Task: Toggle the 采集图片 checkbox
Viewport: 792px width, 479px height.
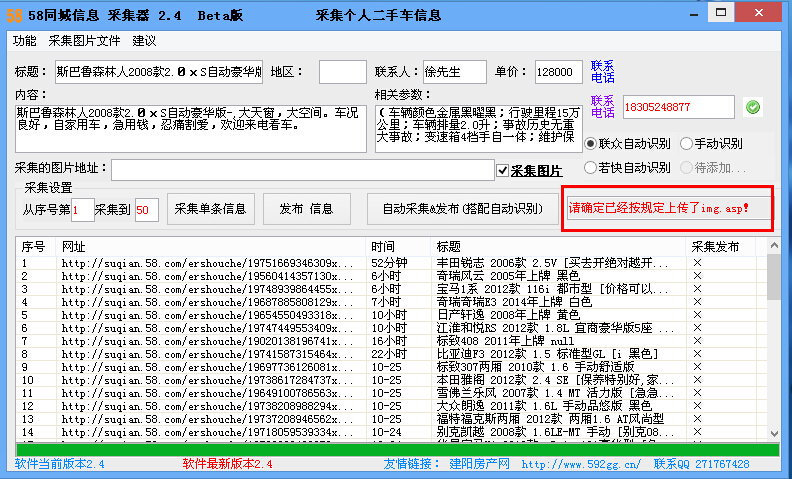Action: point(503,171)
